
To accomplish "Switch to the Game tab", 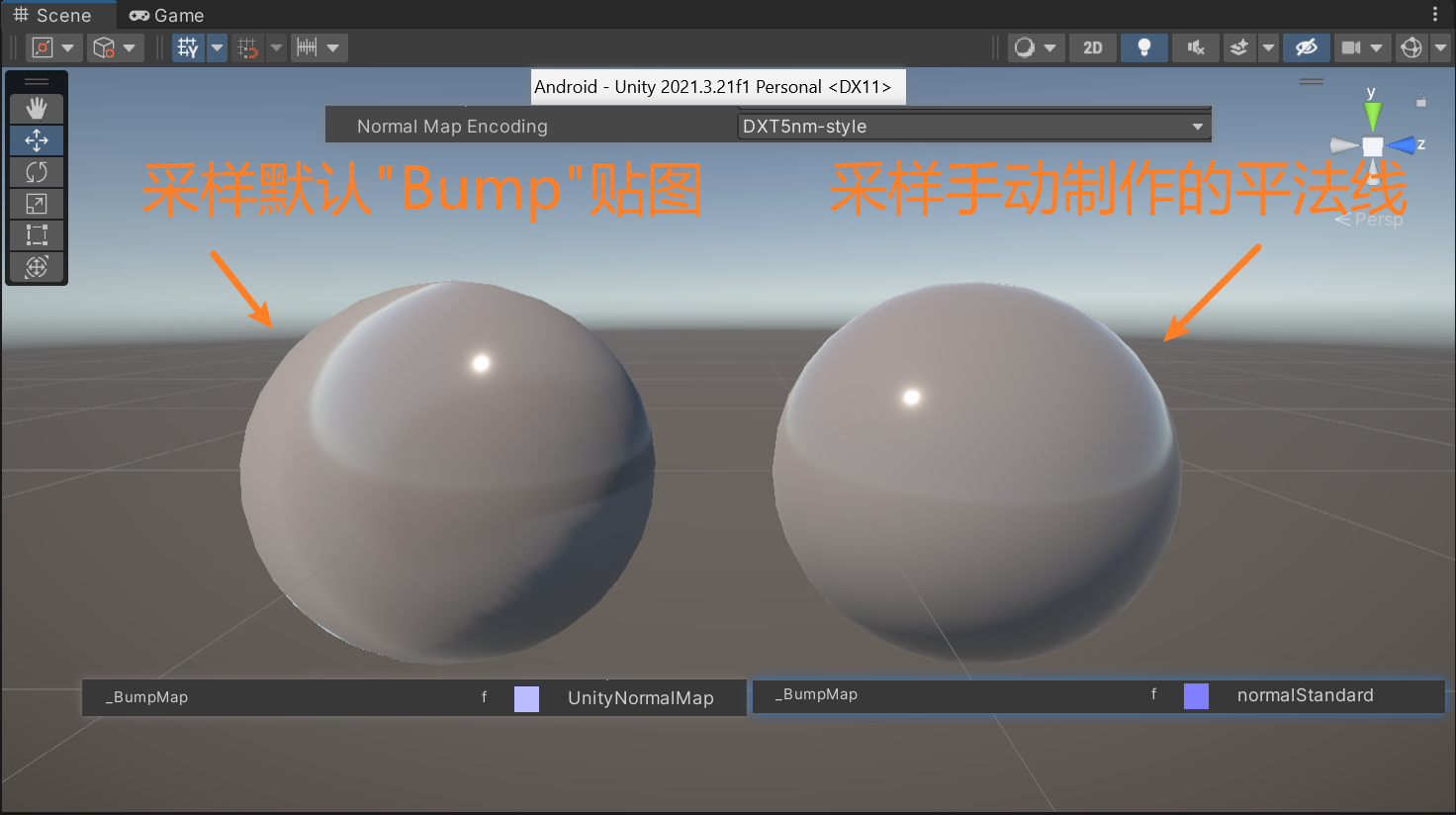I will pyautogui.click(x=166, y=15).
